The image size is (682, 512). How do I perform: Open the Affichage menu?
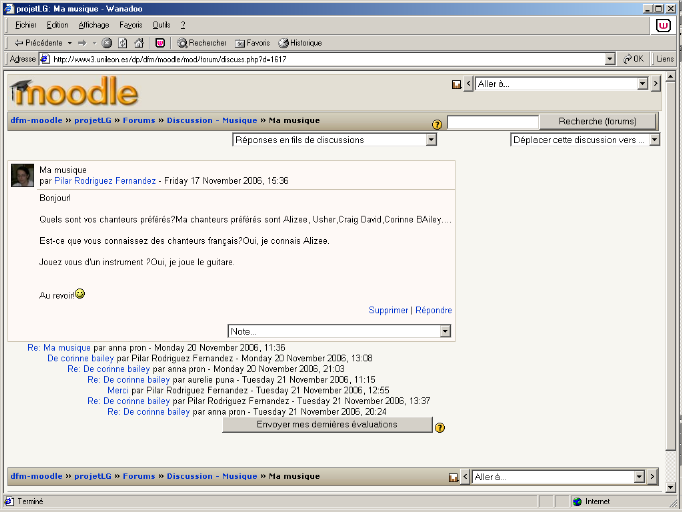point(94,24)
